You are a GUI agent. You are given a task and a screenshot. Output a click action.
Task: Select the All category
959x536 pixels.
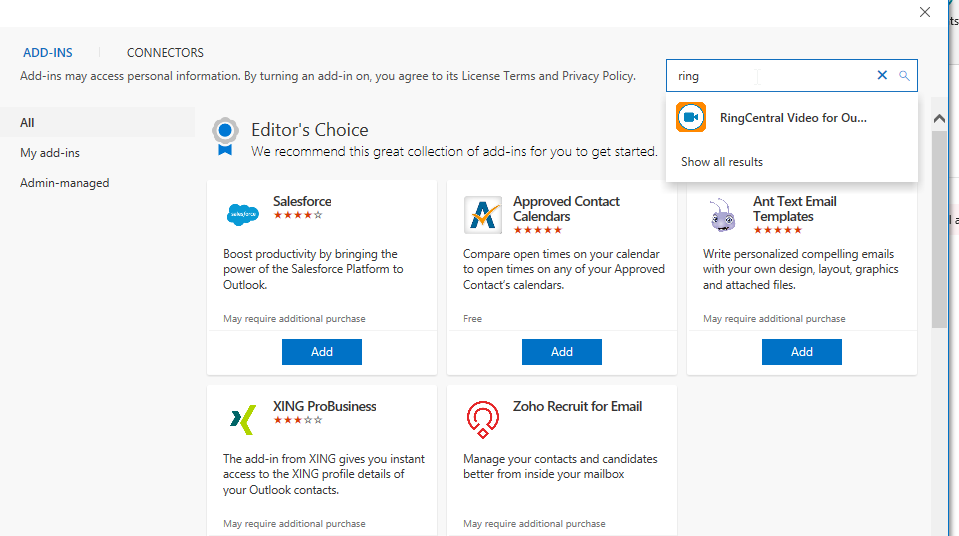point(97,122)
